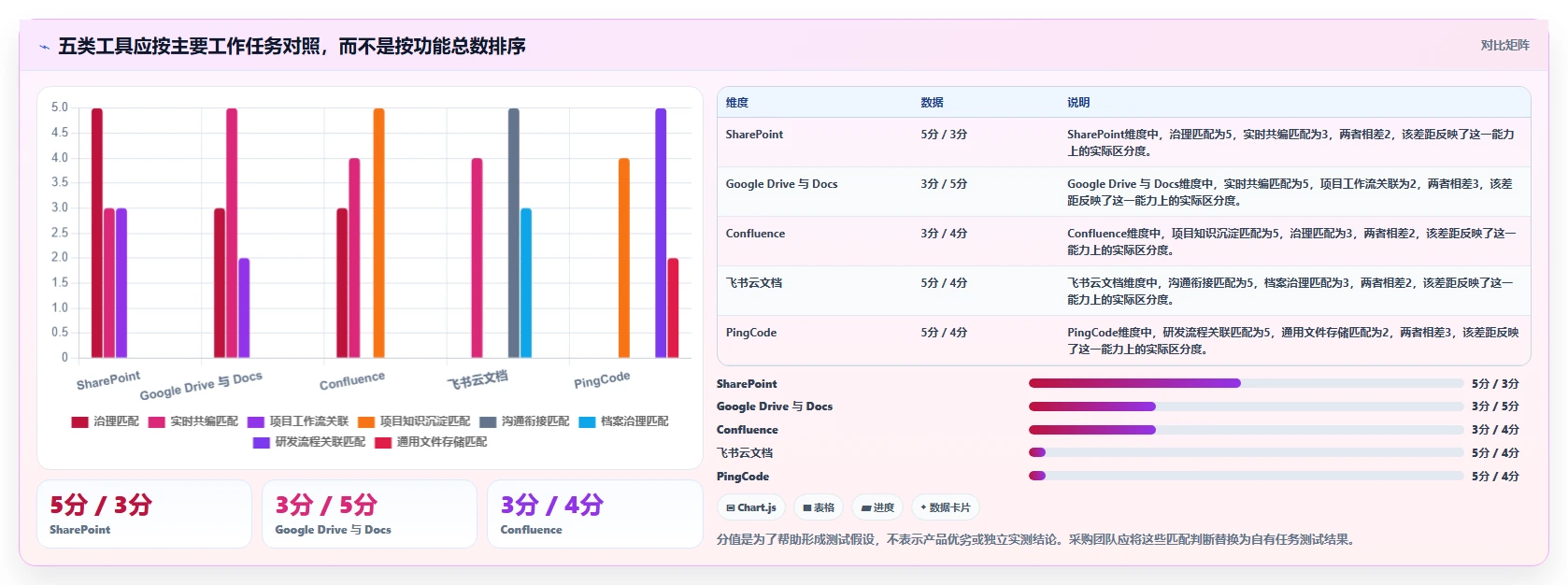Image resolution: width=1568 pixels, height=585 pixels.
Task: Toggle the 研发流程关联匹配 legend color box
Action: (262, 443)
